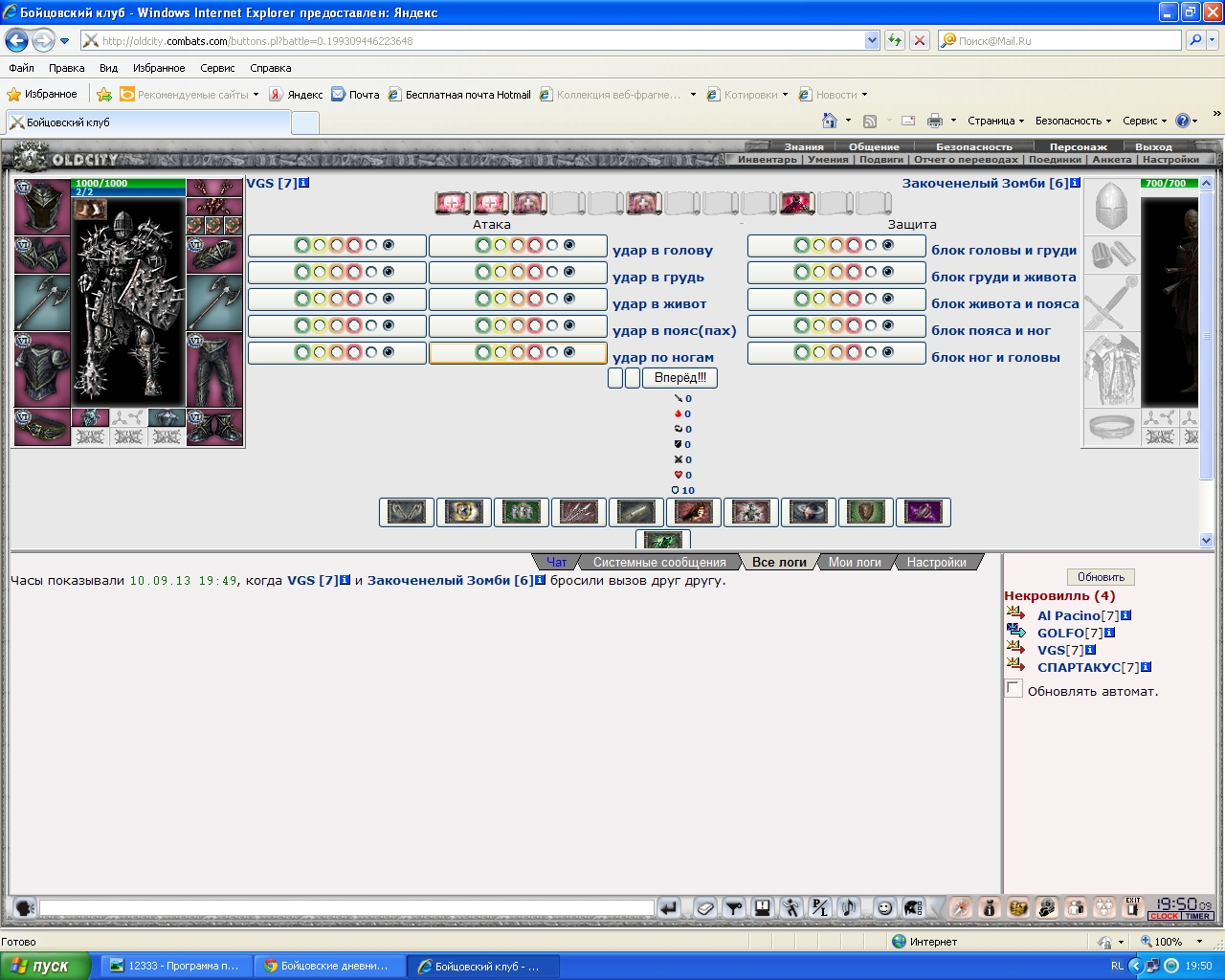
Task: Select yellow radio for удар в живот, first column
Action: click(320, 300)
